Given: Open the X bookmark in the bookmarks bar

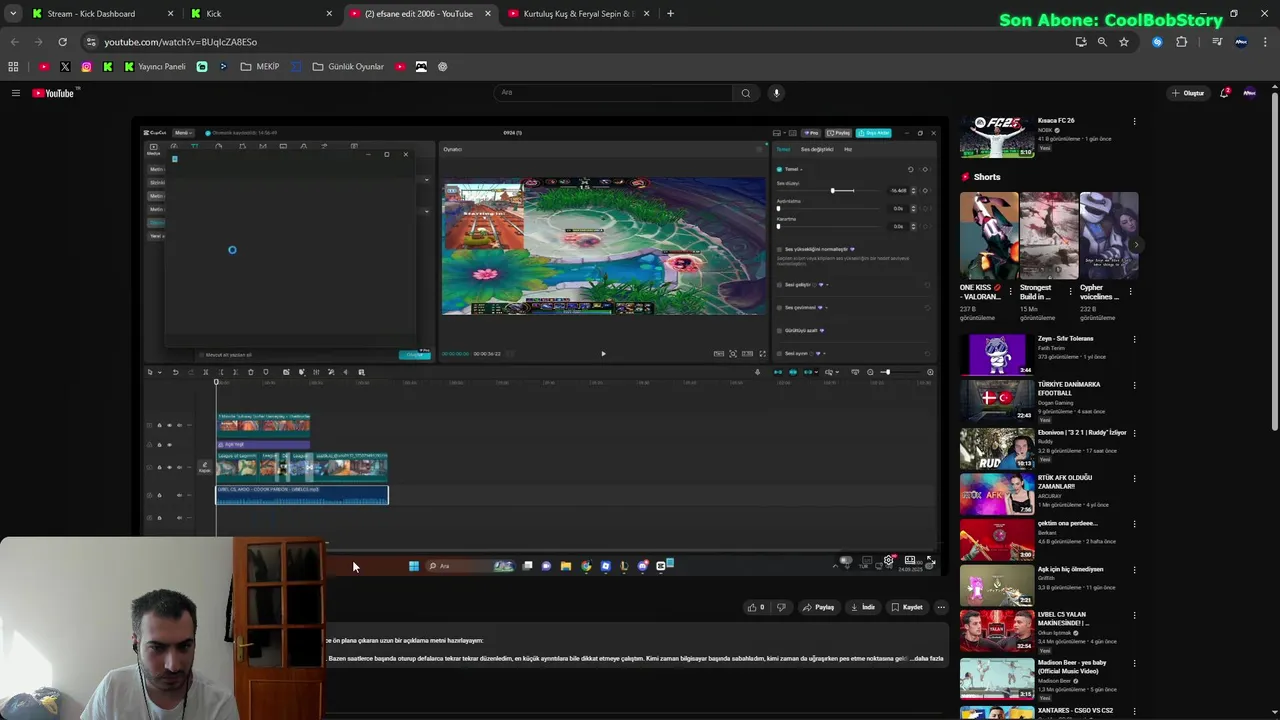Looking at the screenshot, I should [65, 67].
